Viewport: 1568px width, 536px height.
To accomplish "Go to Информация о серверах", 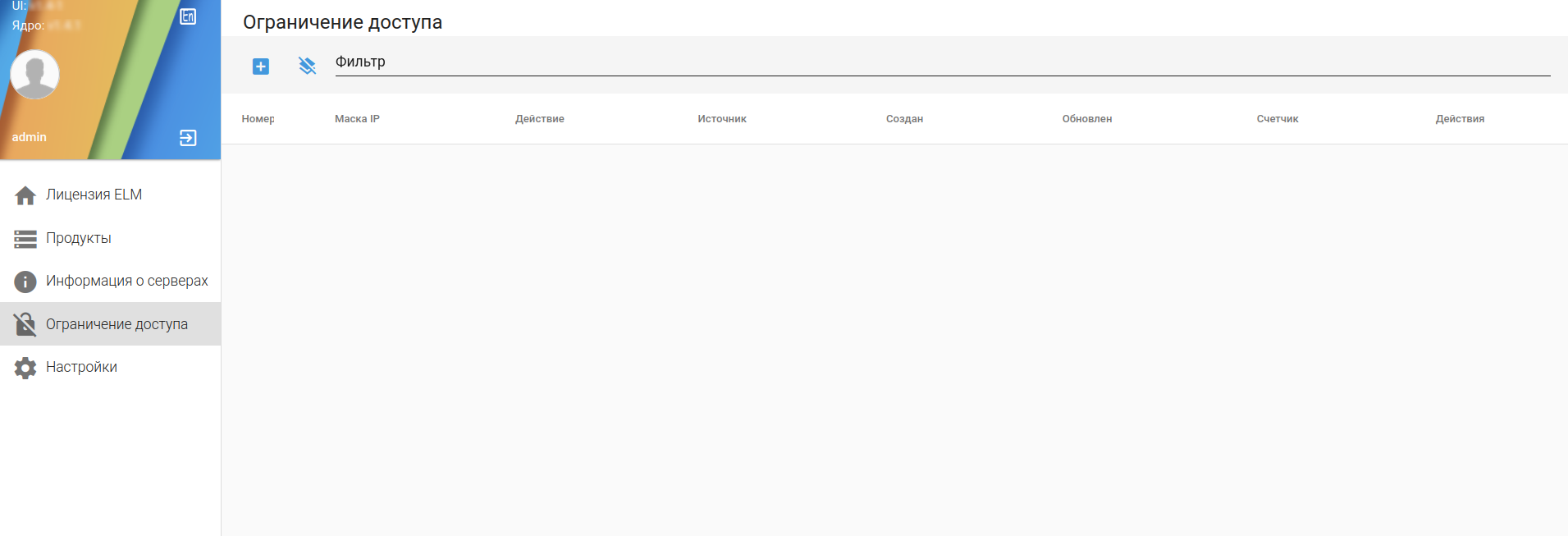I will (110, 281).
